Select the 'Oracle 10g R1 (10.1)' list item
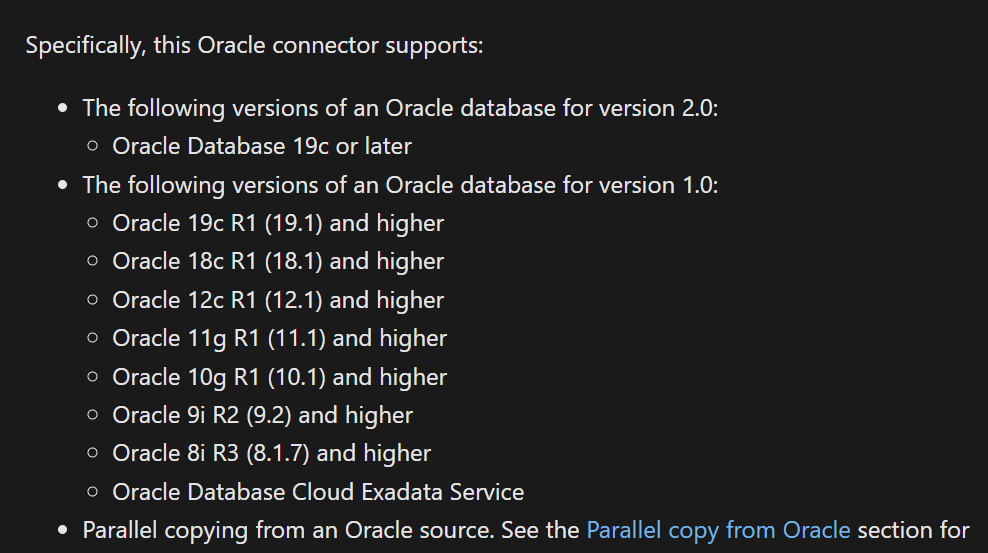Viewport: 988px width, 553px height. point(279,377)
